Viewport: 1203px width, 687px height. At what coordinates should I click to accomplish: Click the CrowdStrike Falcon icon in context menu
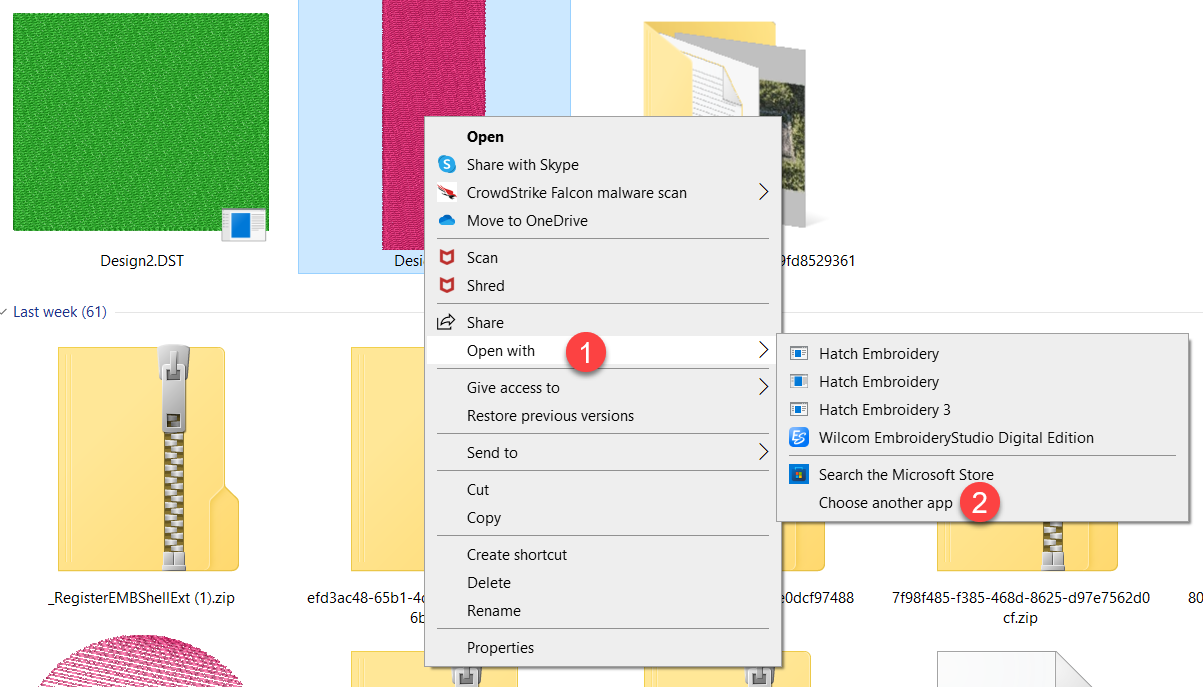[447, 193]
